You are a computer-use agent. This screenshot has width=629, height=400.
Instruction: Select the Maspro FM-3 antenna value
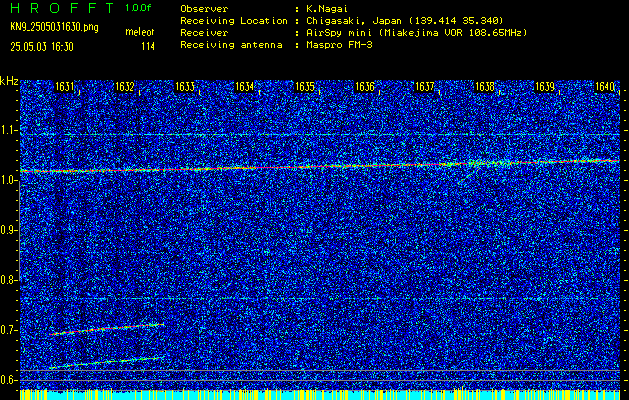338,45
